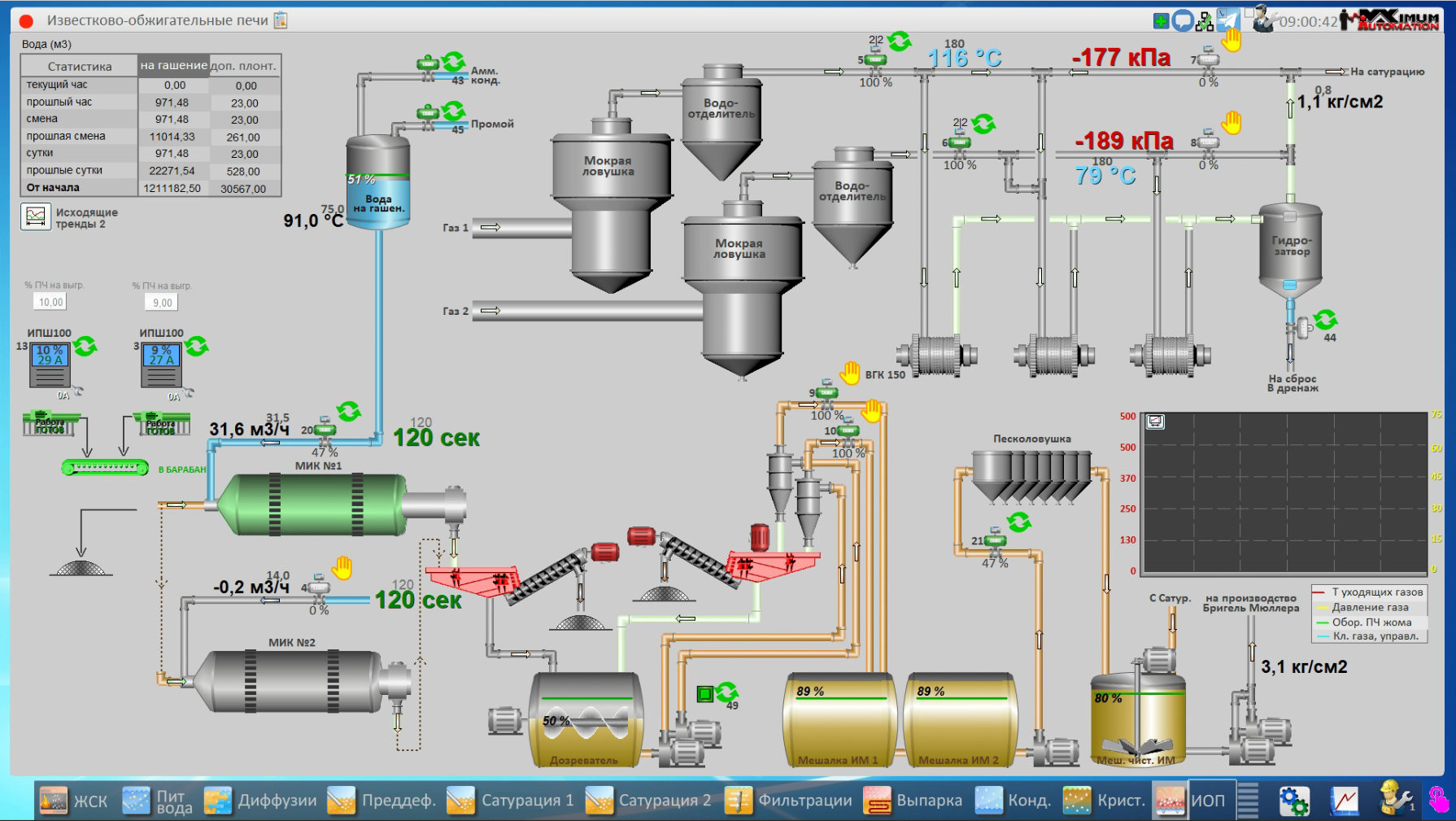Image resolution: width=1456 pixels, height=821 pixels.
Task: Open the operator with wrench icon
Action: tap(1263, 20)
